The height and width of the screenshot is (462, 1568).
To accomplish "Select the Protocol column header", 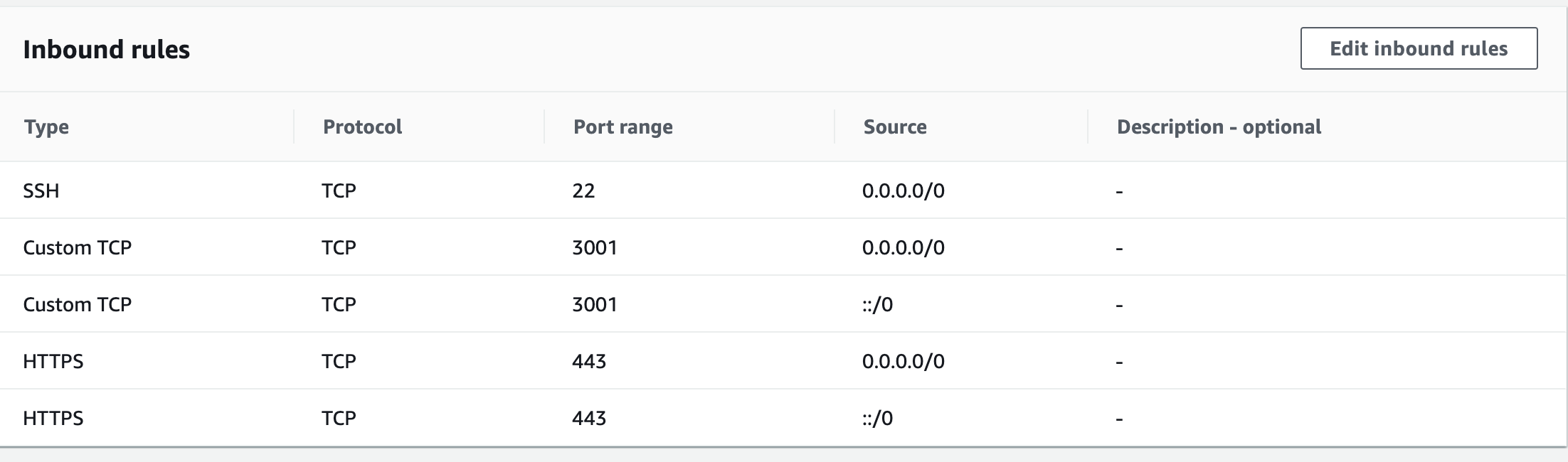I will (x=362, y=127).
